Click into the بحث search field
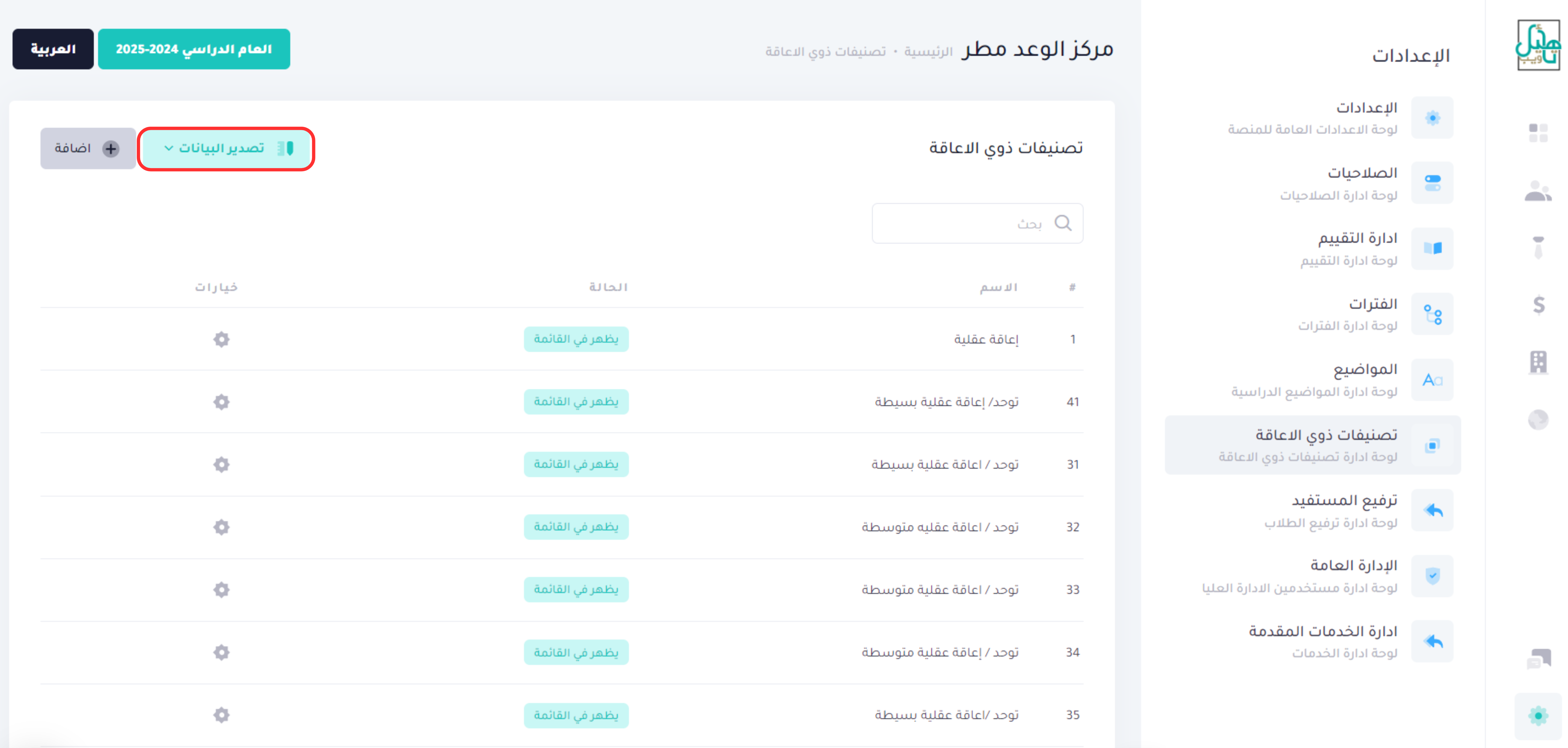1568x748 pixels. coord(977,223)
